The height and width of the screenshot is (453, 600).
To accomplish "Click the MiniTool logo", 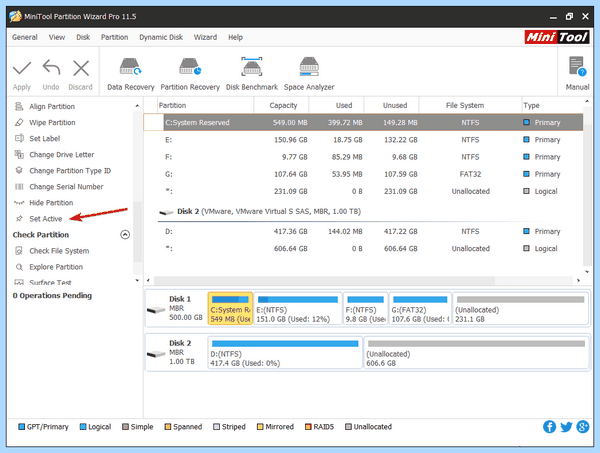I will coord(557,37).
